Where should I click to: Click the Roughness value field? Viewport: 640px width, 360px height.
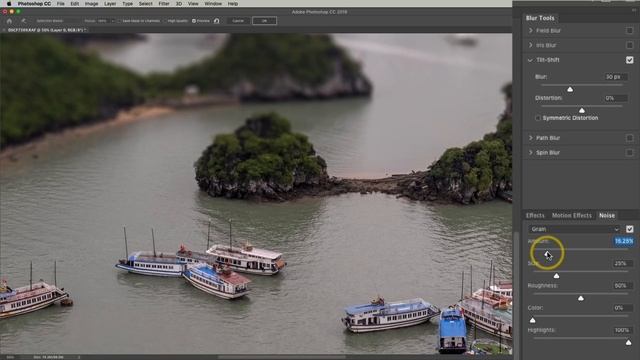coord(622,286)
